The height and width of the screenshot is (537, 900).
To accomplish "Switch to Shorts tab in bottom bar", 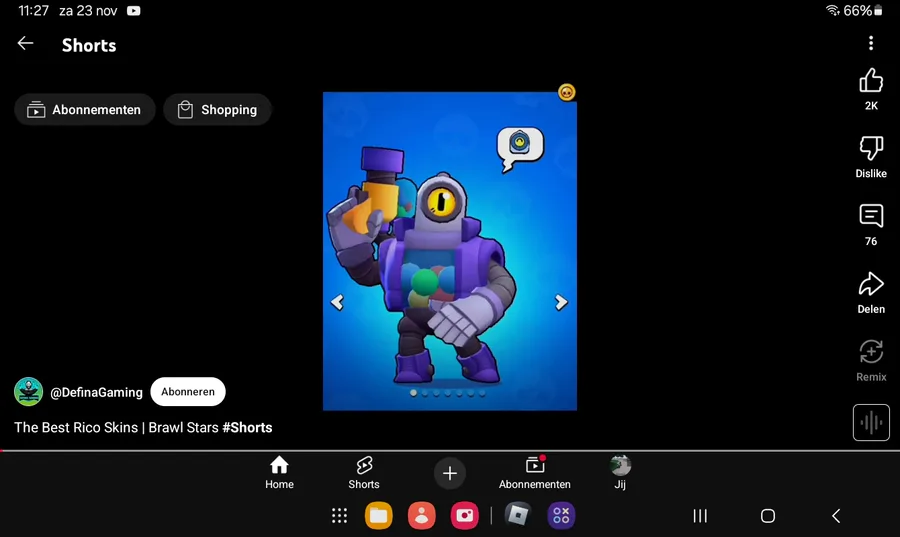I will pyautogui.click(x=364, y=473).
